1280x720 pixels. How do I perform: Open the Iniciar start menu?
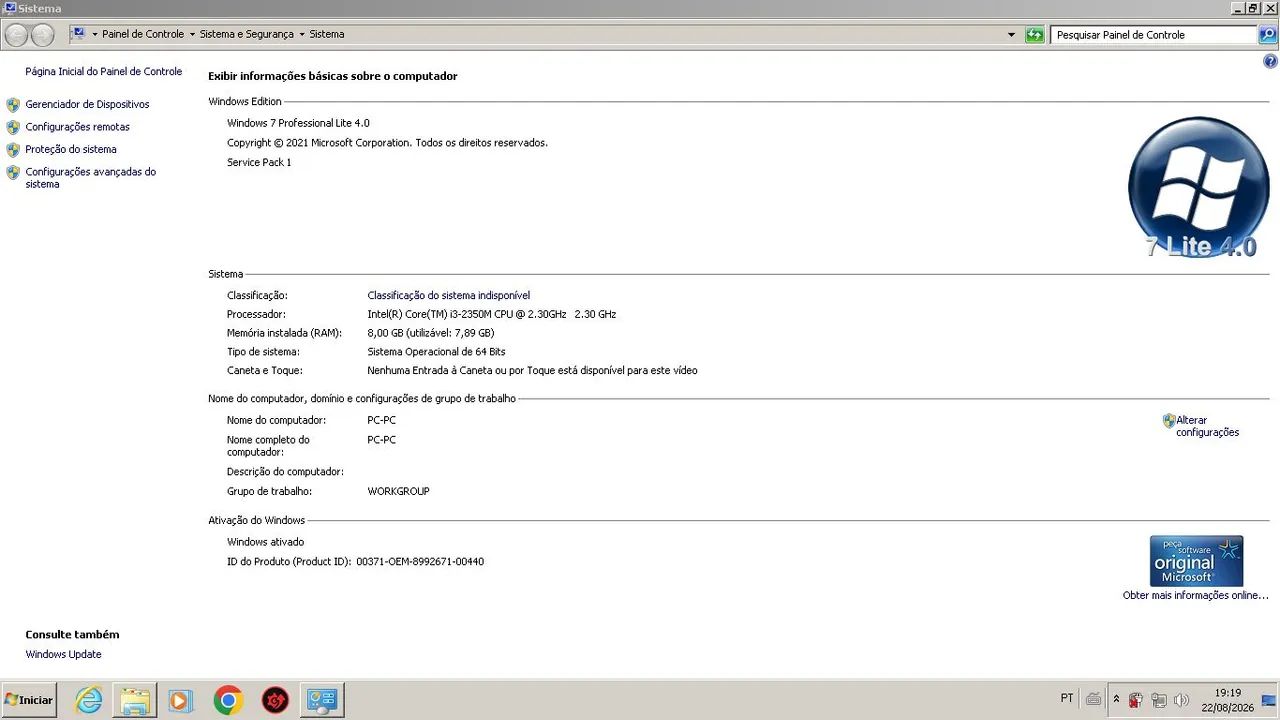[x=28, y=700]
